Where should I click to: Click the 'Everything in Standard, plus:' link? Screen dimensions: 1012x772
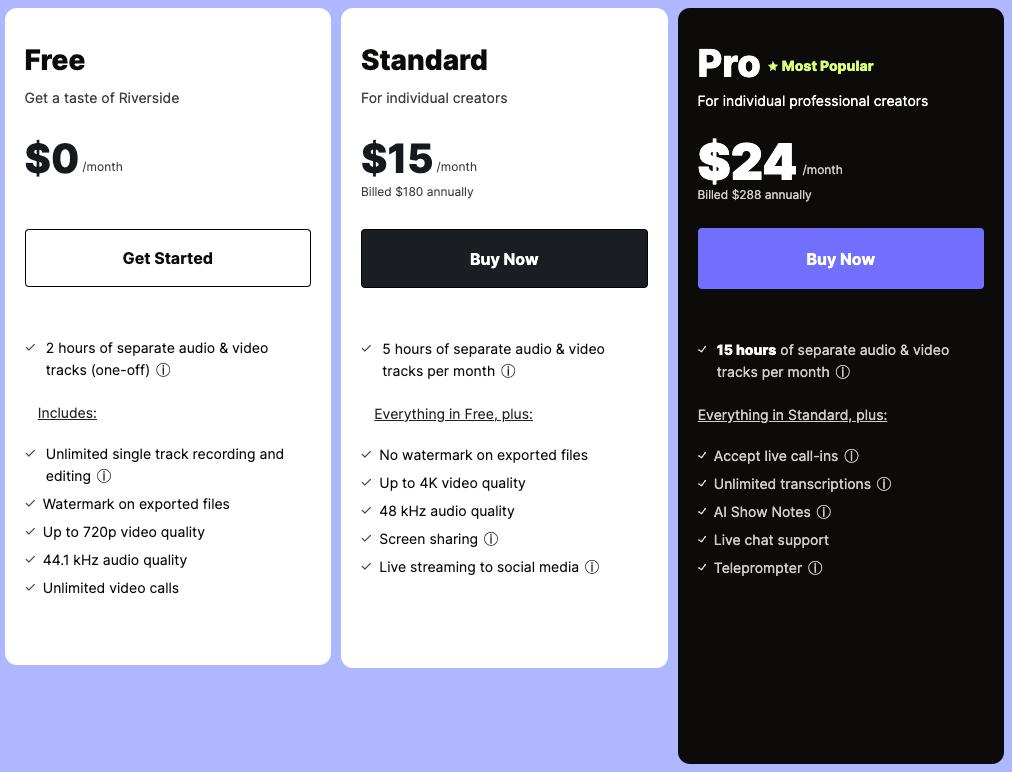click(x=792, y=415)
